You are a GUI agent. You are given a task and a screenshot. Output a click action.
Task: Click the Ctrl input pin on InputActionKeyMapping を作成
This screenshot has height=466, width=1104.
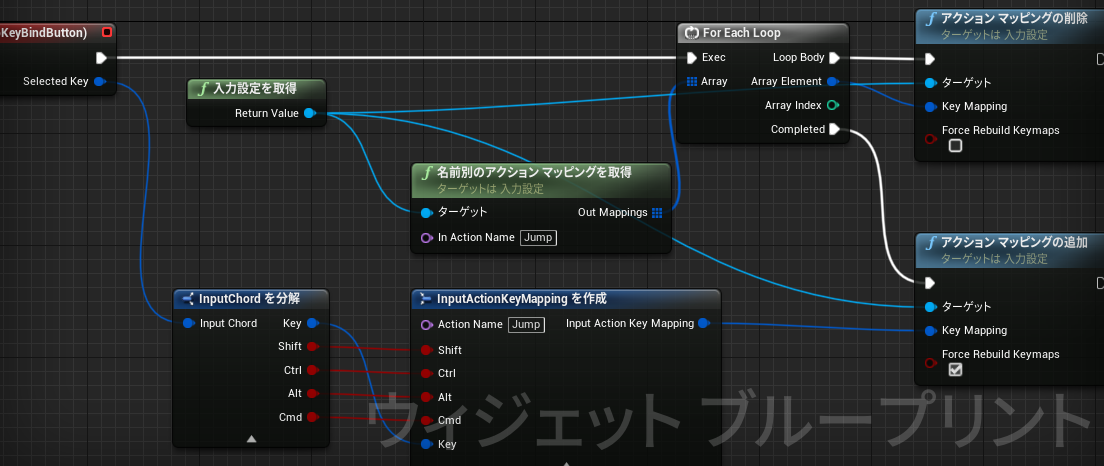(x=426, y=373)
